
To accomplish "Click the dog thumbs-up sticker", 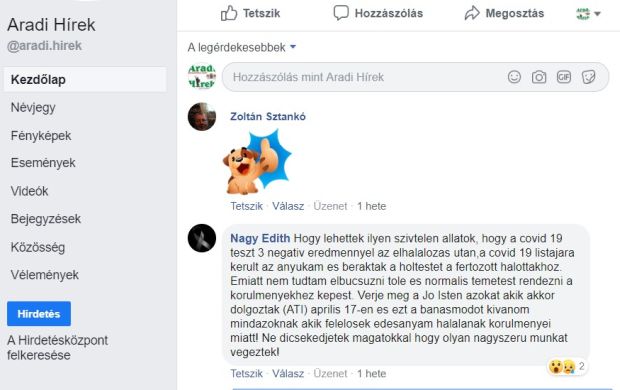I will 257,162.
